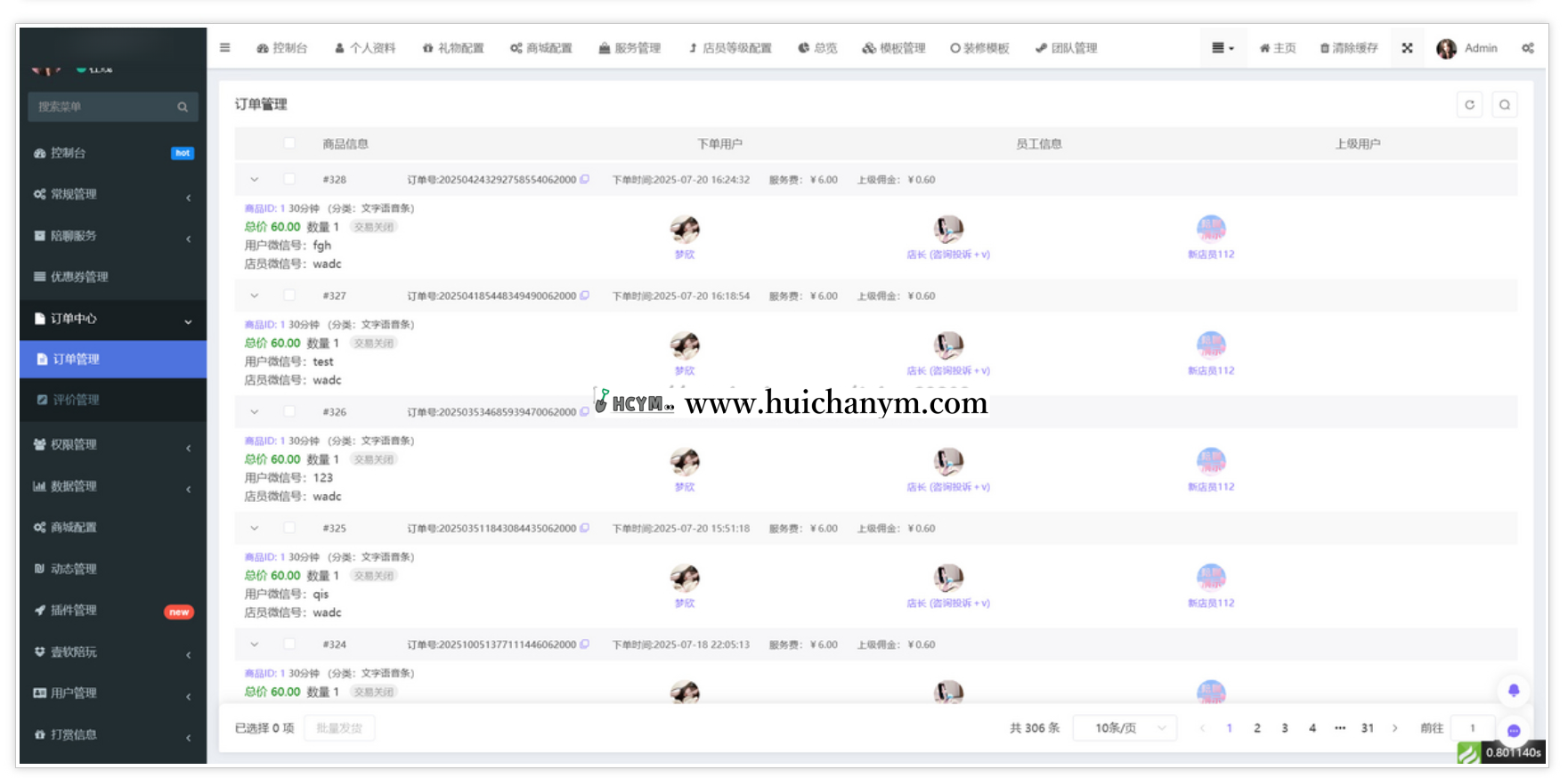
Task: Expand 用户管理 sidebar menu
Action: tap(113, 693)
